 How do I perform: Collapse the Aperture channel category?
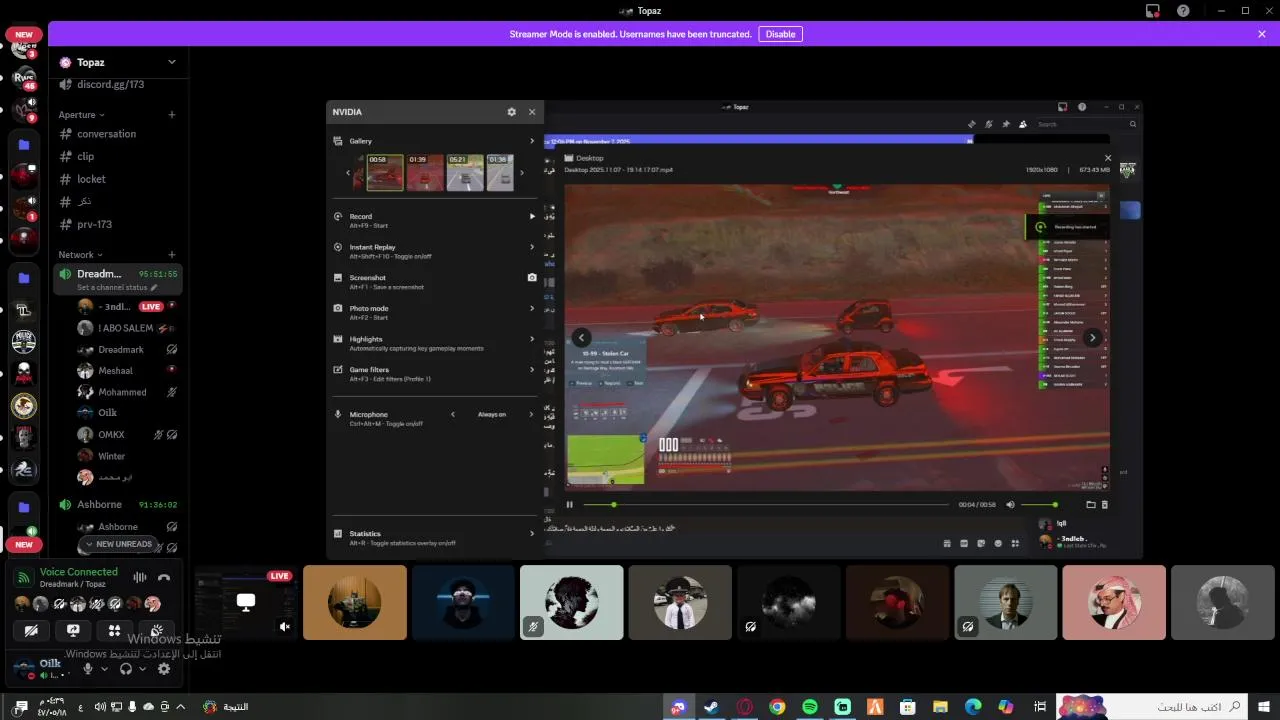(82, 115)
